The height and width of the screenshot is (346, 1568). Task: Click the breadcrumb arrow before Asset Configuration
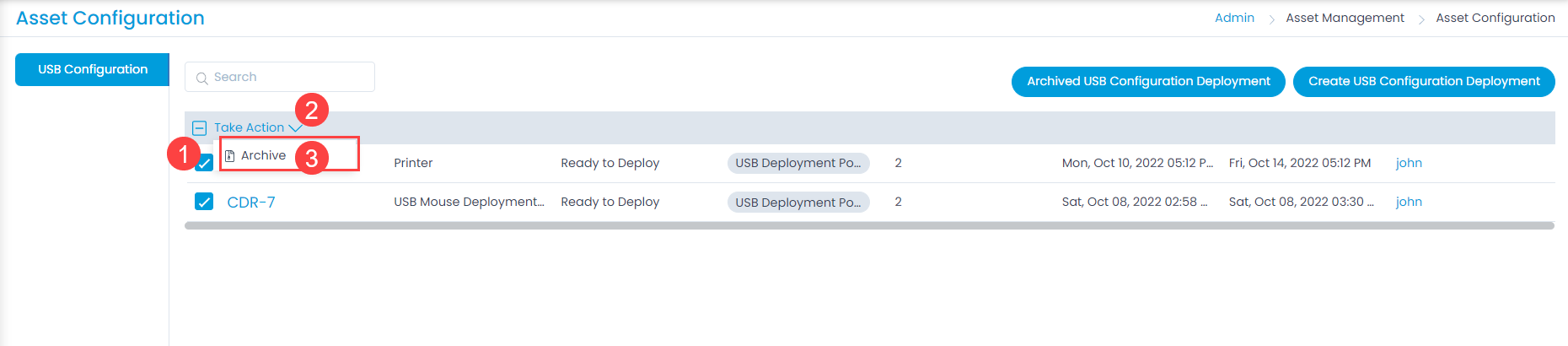click(1421, 19)
